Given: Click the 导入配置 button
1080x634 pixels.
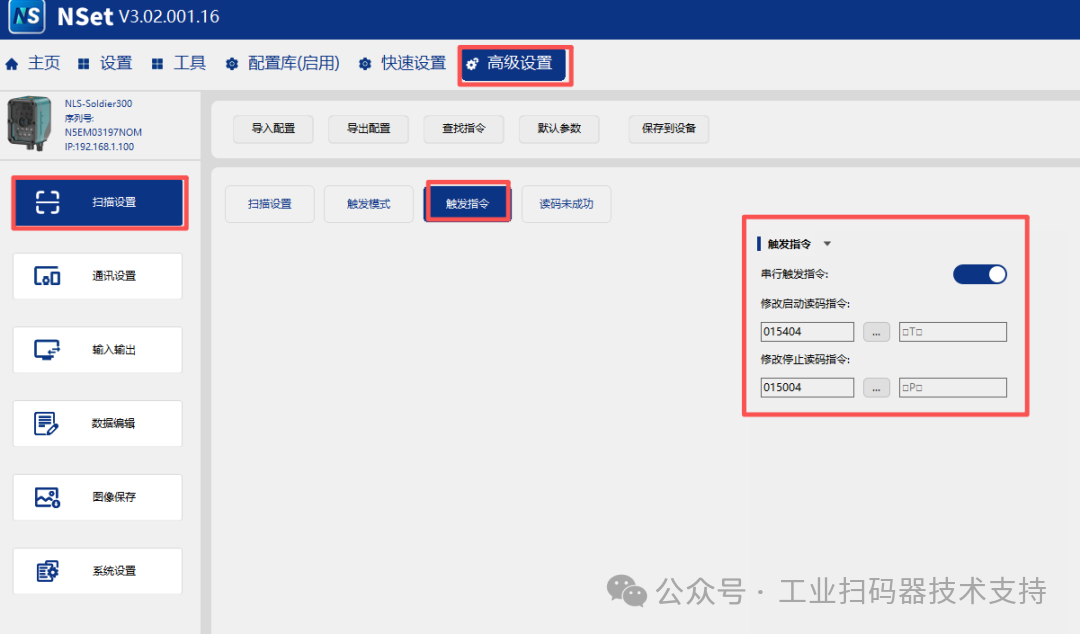Looking at the screenshot, I should (273, 129).
